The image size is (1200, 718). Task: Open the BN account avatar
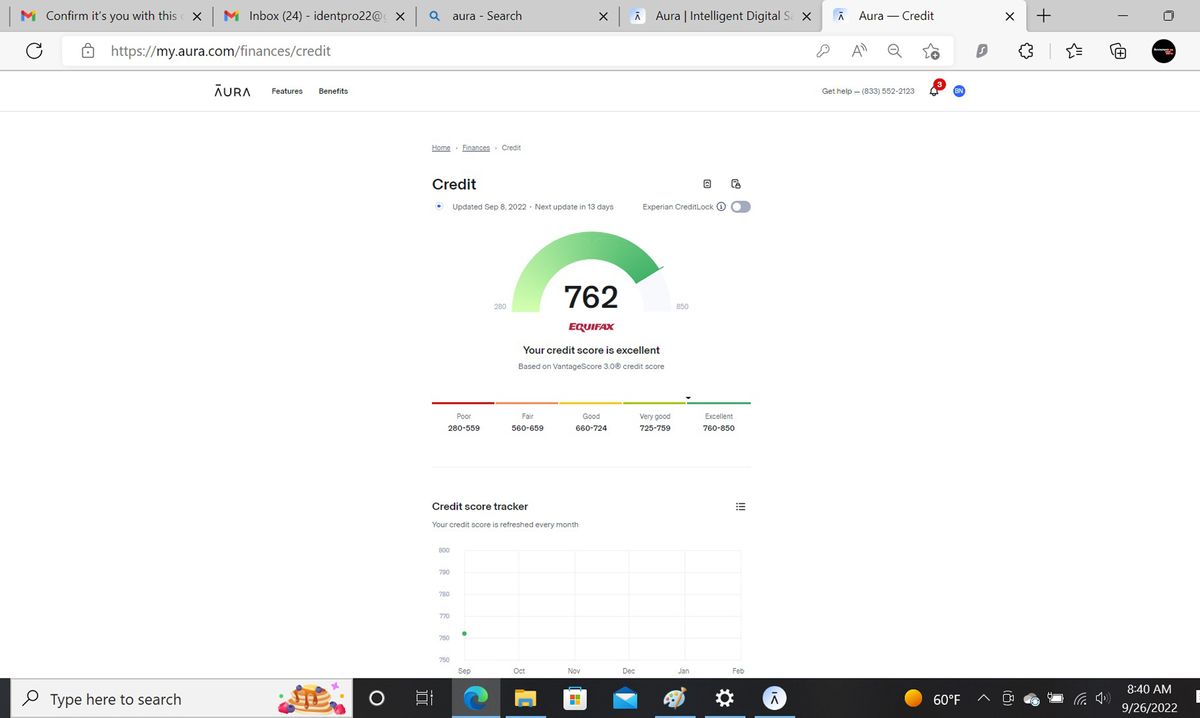[x=959, y=91]
